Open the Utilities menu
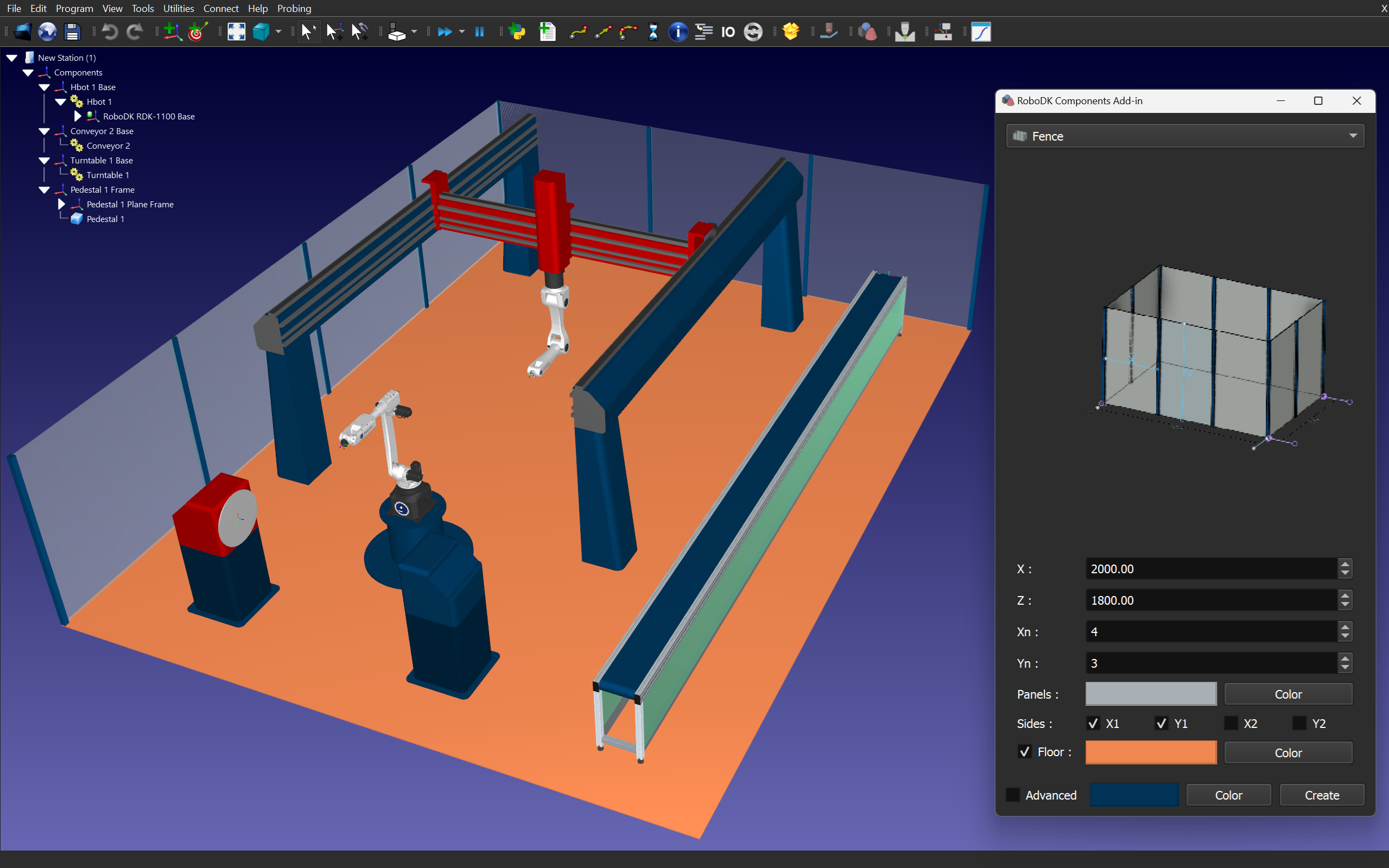This screenshot has height=868, width=1389. pos(179,8)
